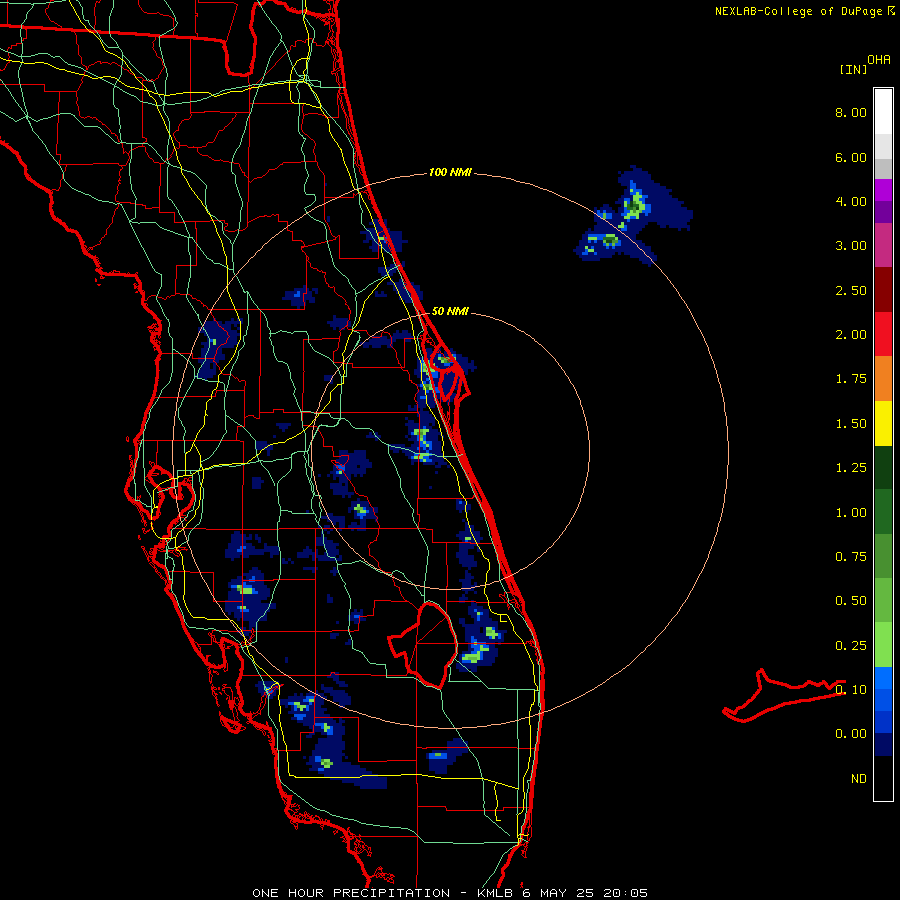Viewport: 900px width, 900px height.
Task: Click the 1.50 legend value
Action: coord(851,423)
